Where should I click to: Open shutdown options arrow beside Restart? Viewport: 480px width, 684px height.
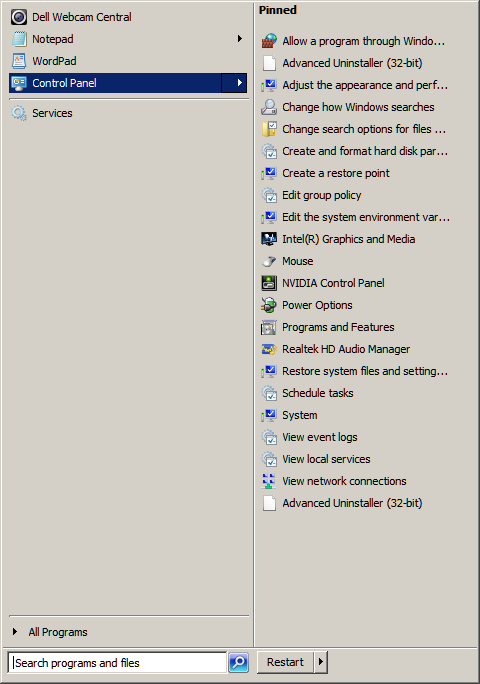321,662
